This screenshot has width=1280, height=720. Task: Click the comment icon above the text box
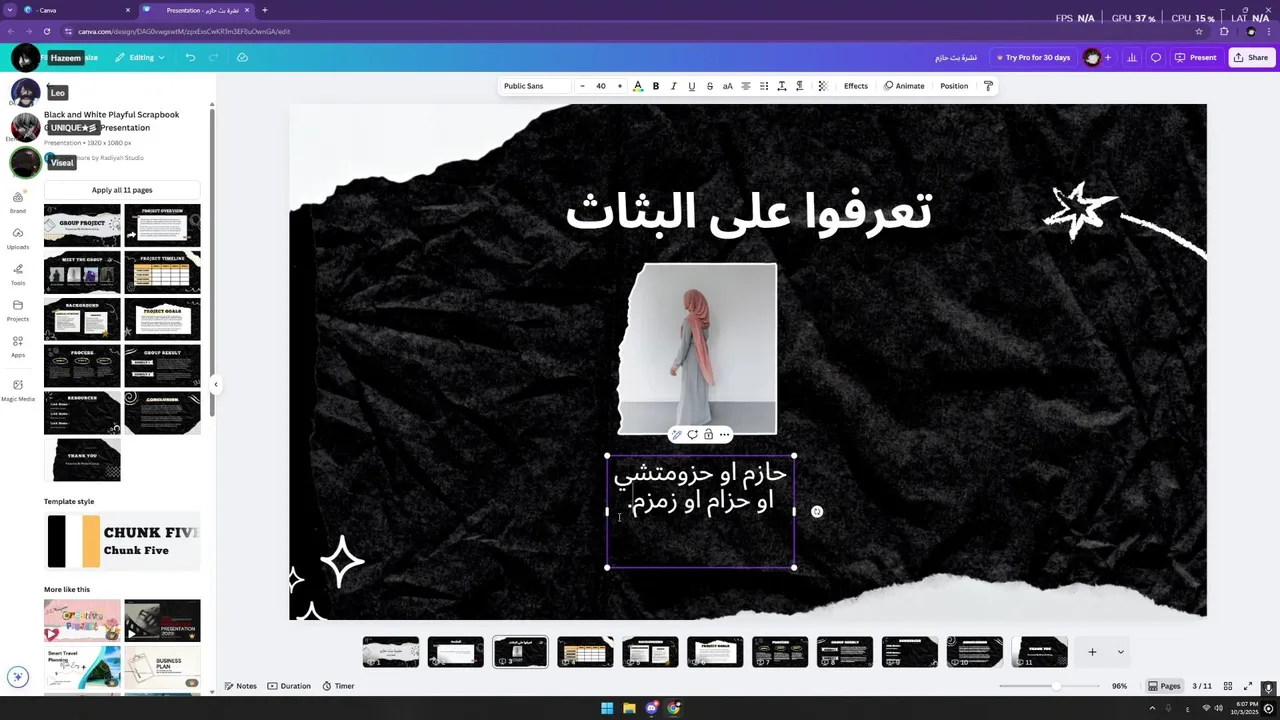coord(692,434)
